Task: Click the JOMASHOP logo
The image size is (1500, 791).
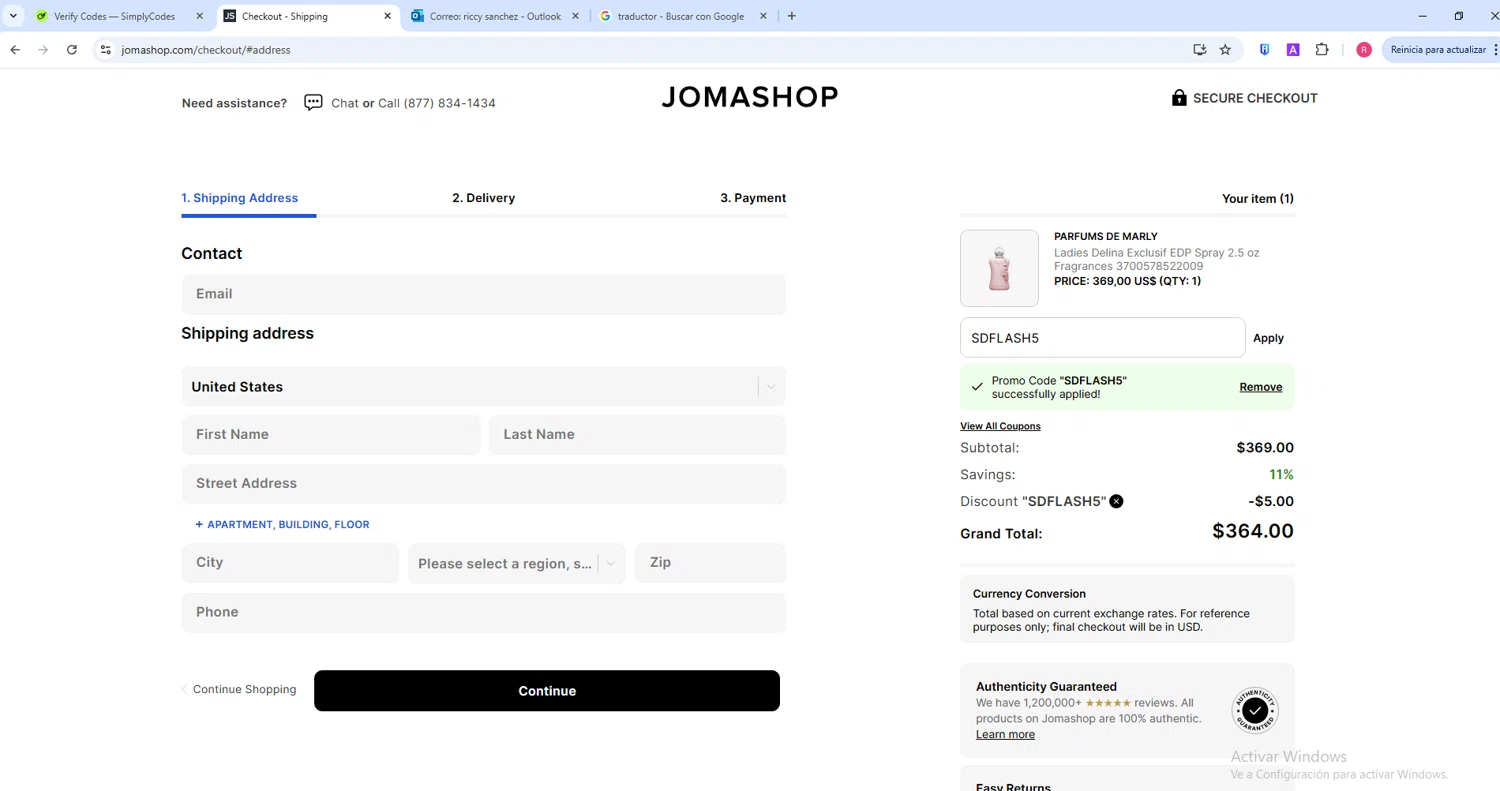Action: [x=750, y=97]
